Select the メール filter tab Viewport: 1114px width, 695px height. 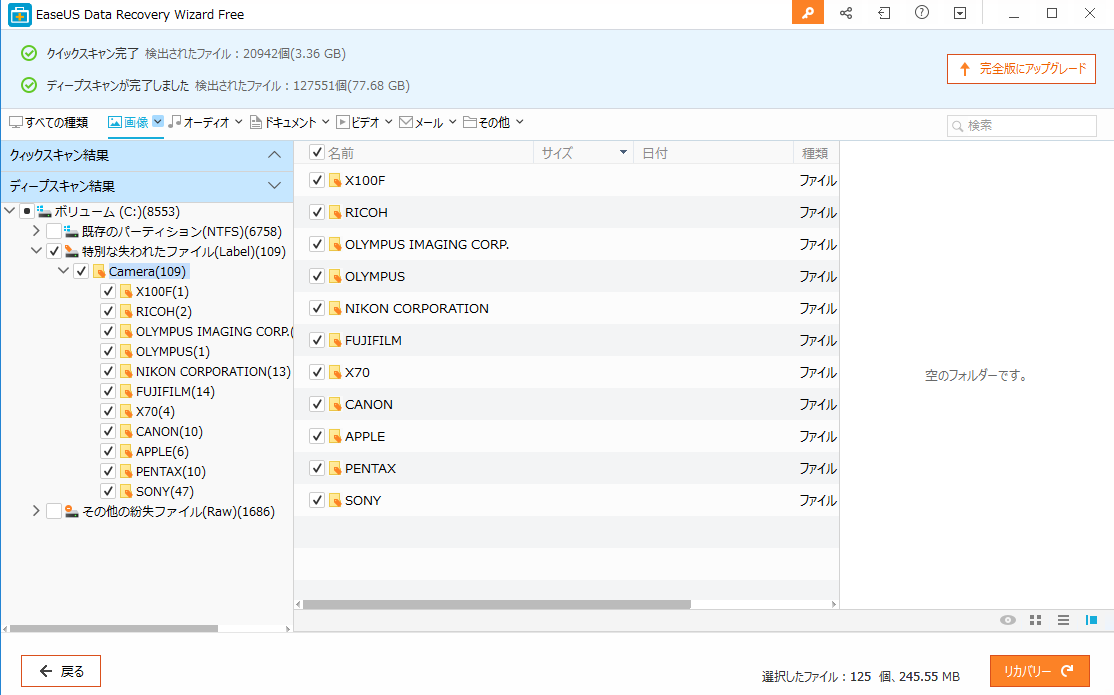click(x=422, y=122)
